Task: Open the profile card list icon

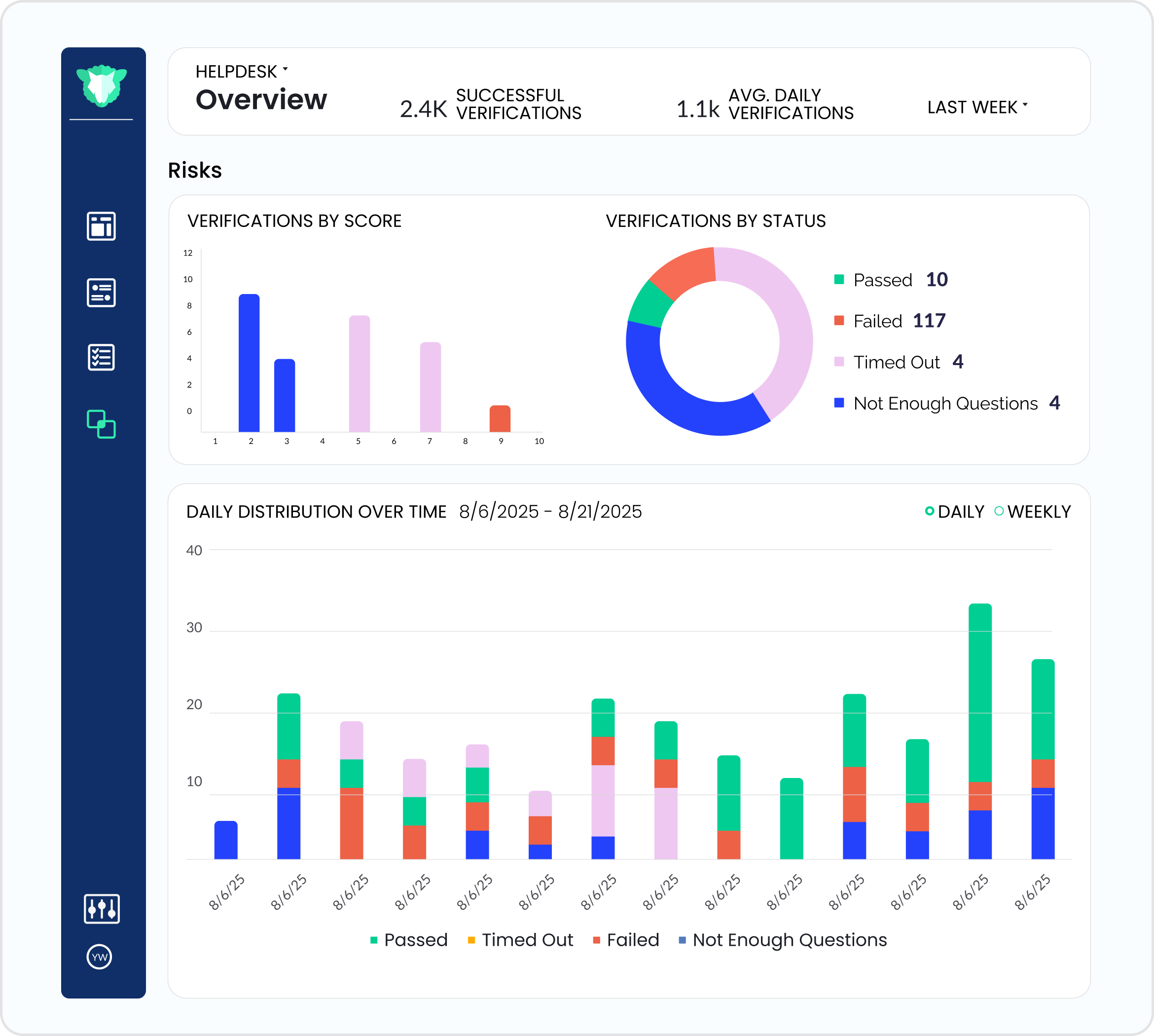Action: (x=101, y=293)
